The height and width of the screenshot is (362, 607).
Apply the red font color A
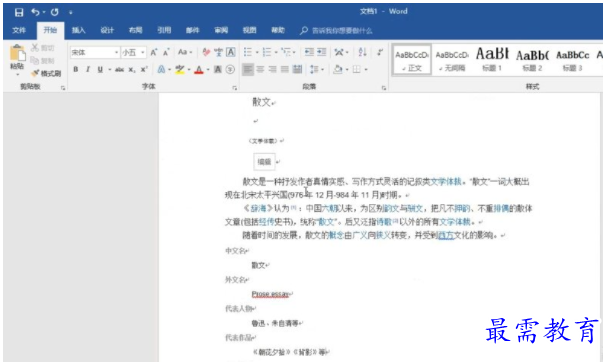click(199, 70)
